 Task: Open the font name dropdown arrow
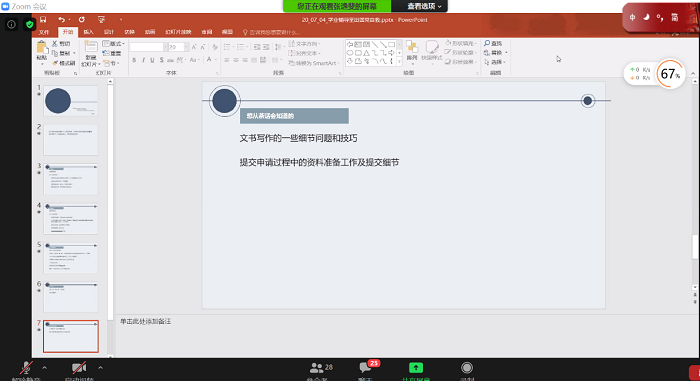pos(165,47)
